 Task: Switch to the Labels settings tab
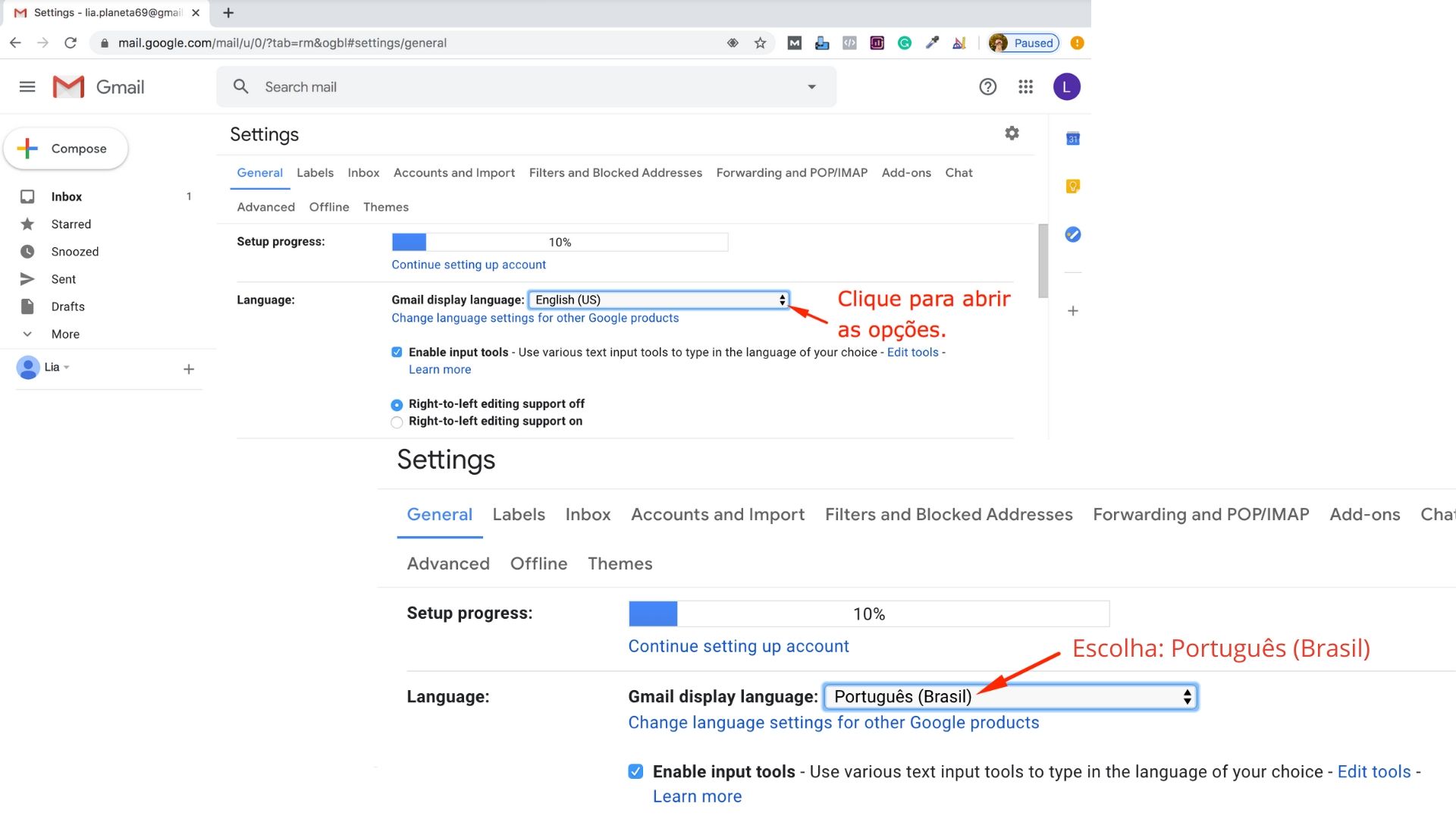tap(315, 173)
